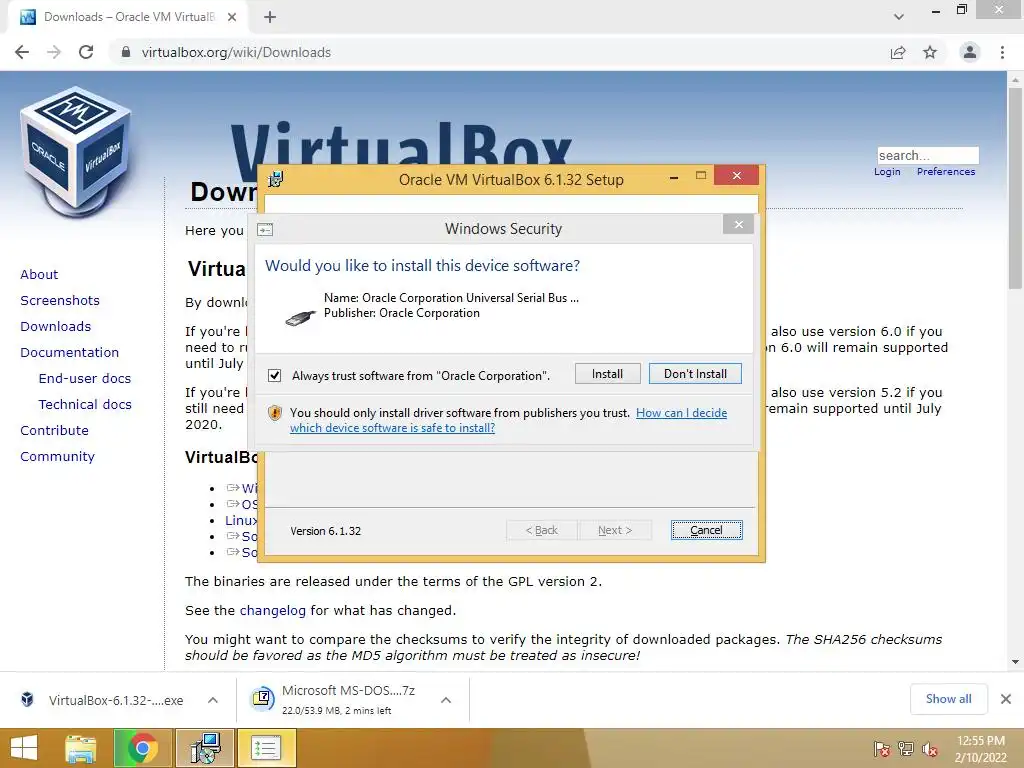Share this page icon in address bar
This screenshot has height=768, width=1024.
(898, 52)
